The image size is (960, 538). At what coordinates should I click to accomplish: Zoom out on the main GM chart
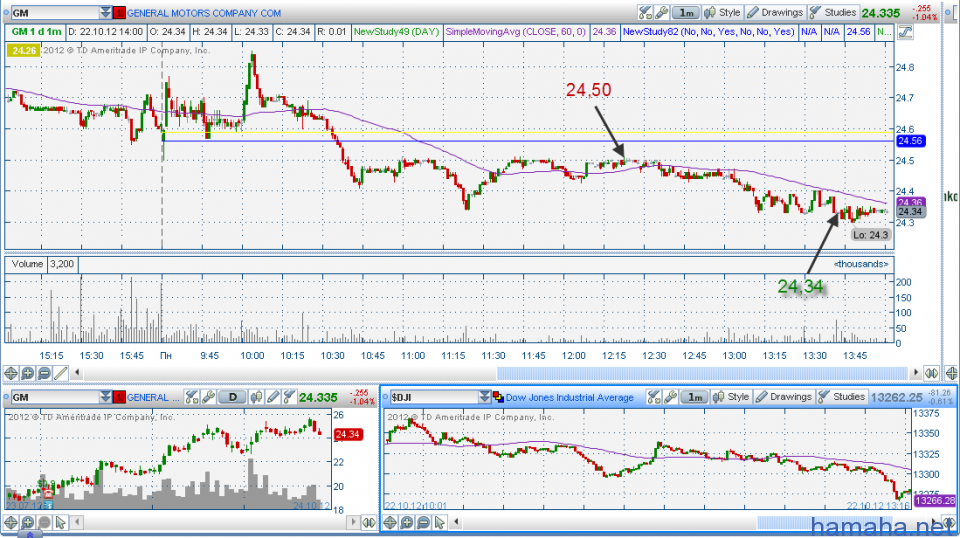(x=44, y=373)
